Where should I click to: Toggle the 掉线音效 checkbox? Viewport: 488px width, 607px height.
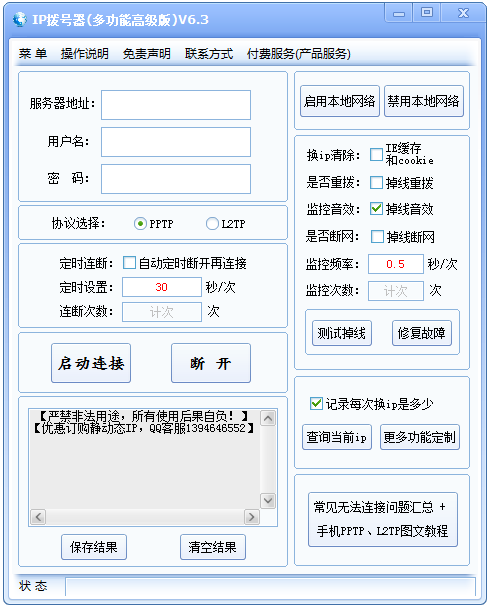[x=376, y=209]
